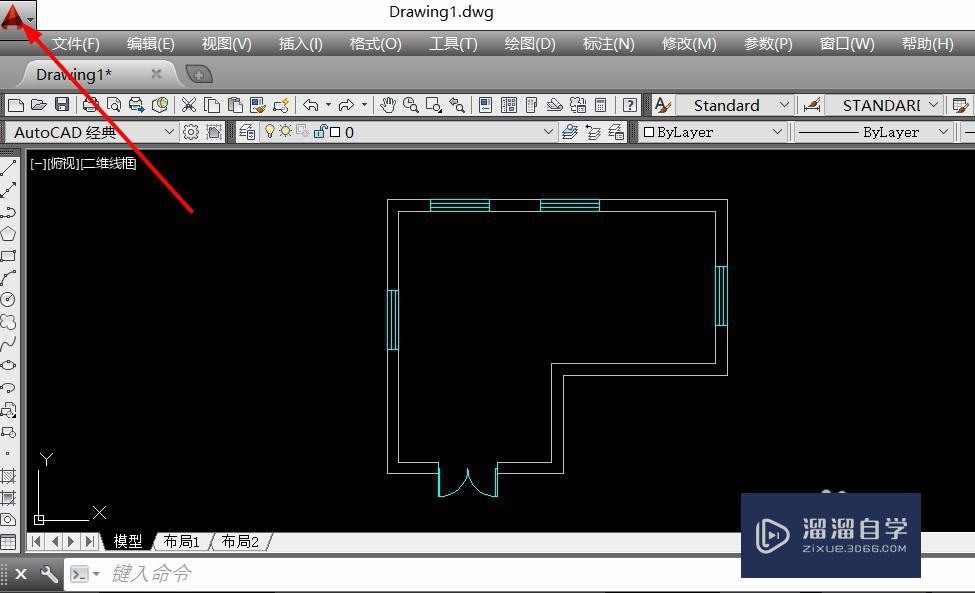The width and height of the screenshot is (975, 593).
Task: Open the Markup Set Manager icon
Action: pos(578,105)
